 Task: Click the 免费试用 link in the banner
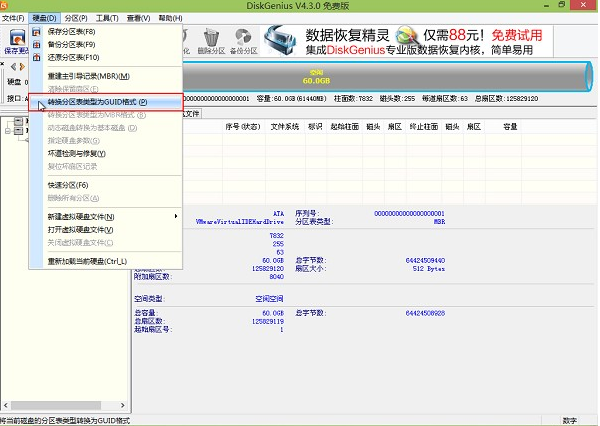(x=517, y=36)
